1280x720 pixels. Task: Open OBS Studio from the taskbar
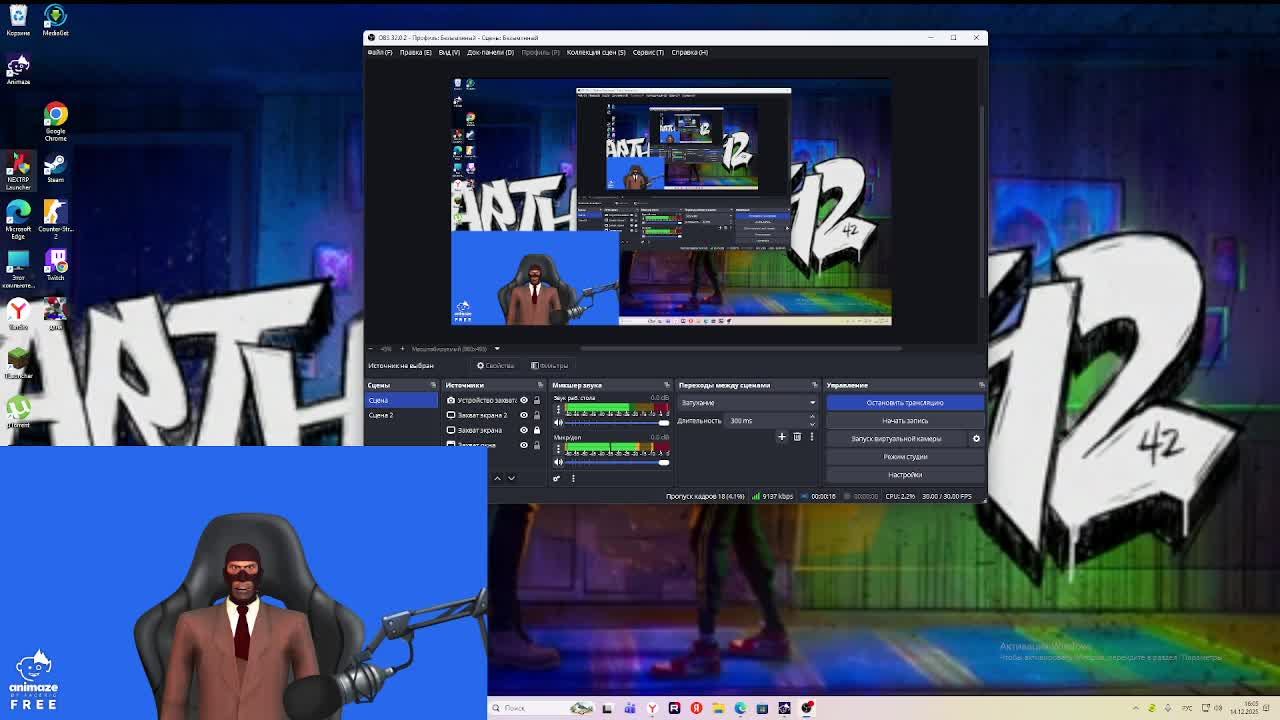pyautogui.click(x=807, y=708)
